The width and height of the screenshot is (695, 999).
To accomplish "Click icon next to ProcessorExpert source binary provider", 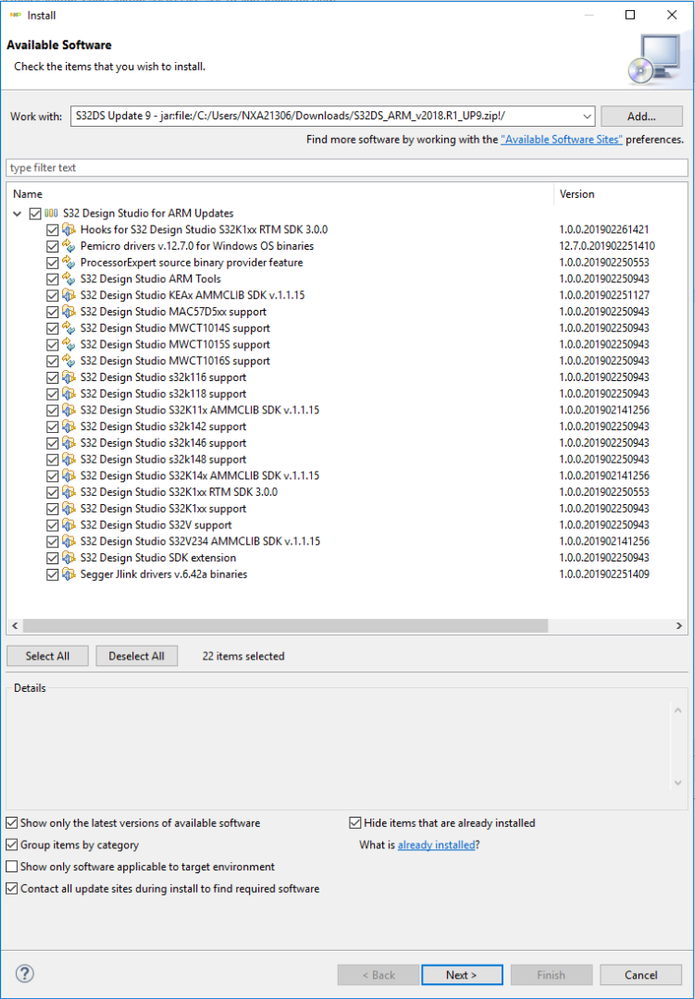I will pos(69,262).
